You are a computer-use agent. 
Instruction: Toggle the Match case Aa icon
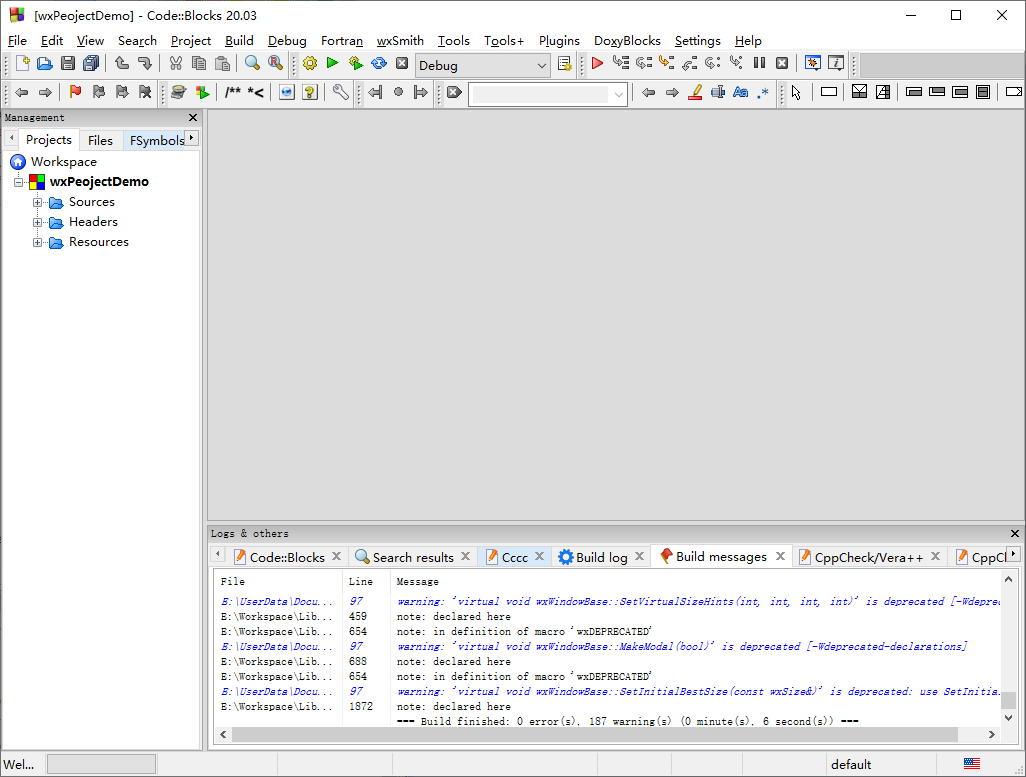(740, 92)
